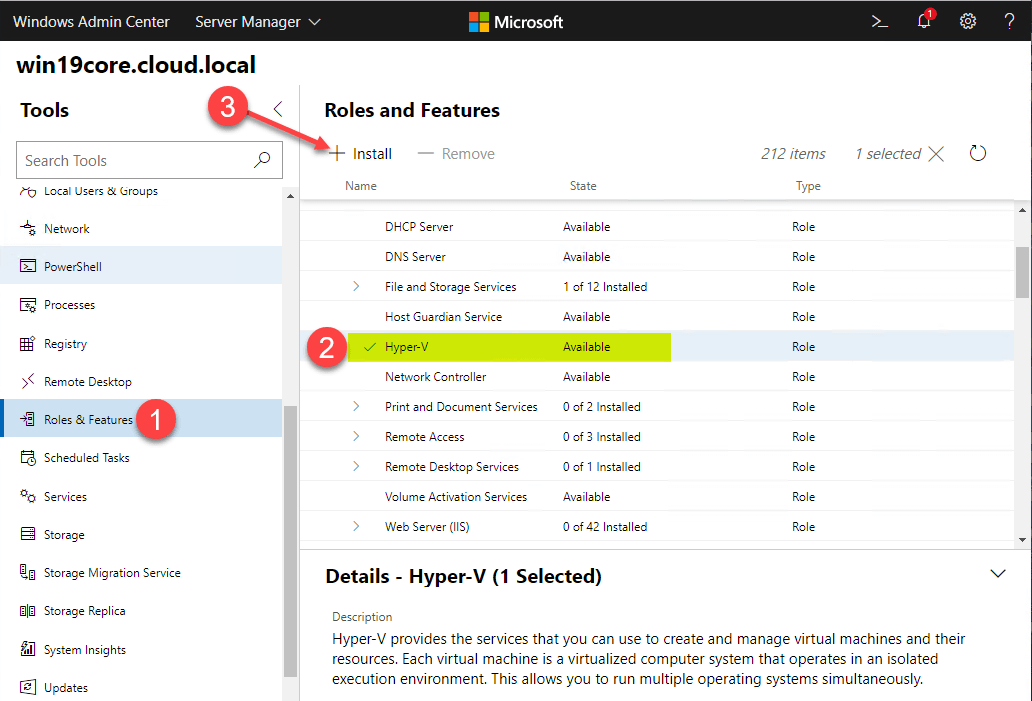Select the Host Guardian Service row
This screenshot has height=701, width=1032.
657,317
